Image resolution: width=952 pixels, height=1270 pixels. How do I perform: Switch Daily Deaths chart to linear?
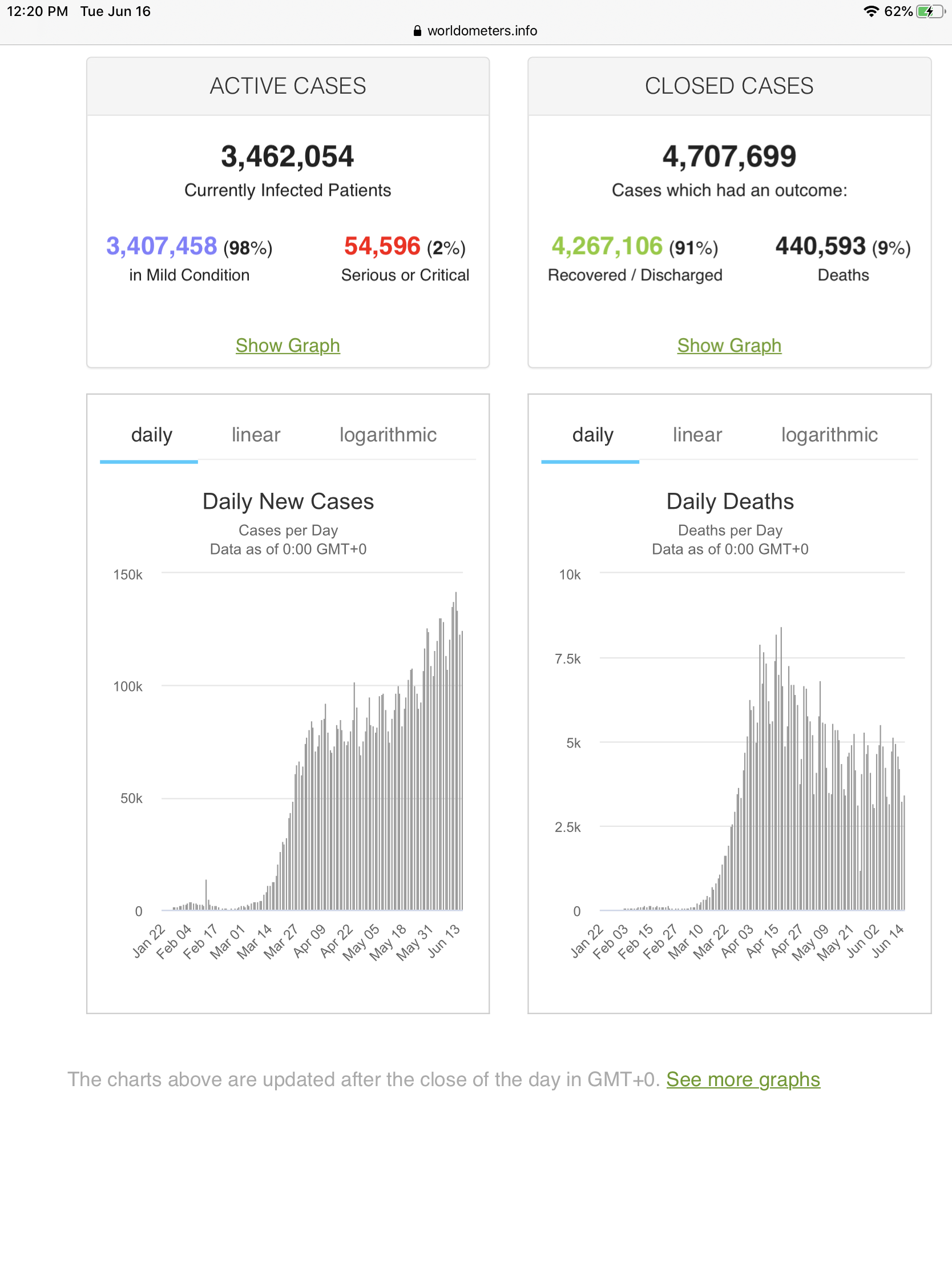coord(697,435)
